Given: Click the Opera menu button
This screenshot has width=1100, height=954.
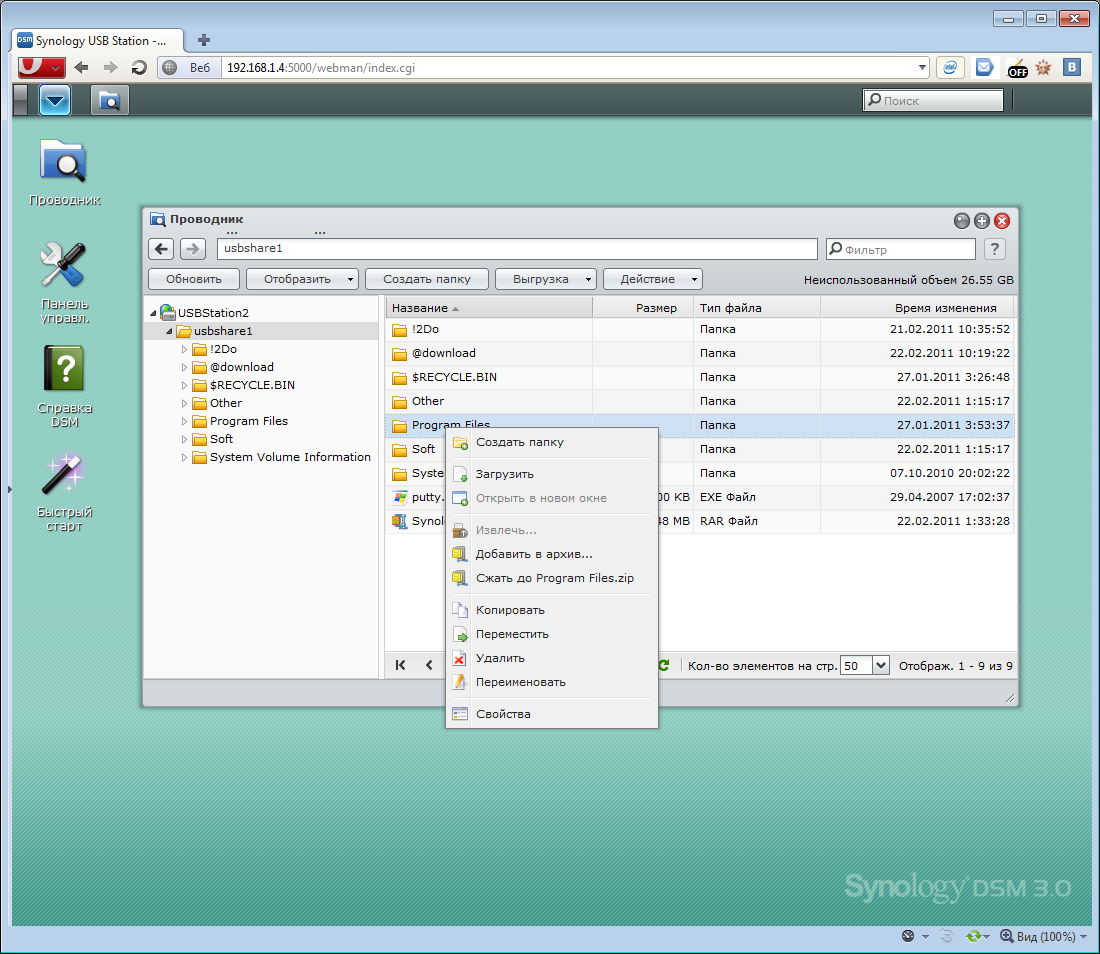Looking at the screenshot, I should point(41,67).
